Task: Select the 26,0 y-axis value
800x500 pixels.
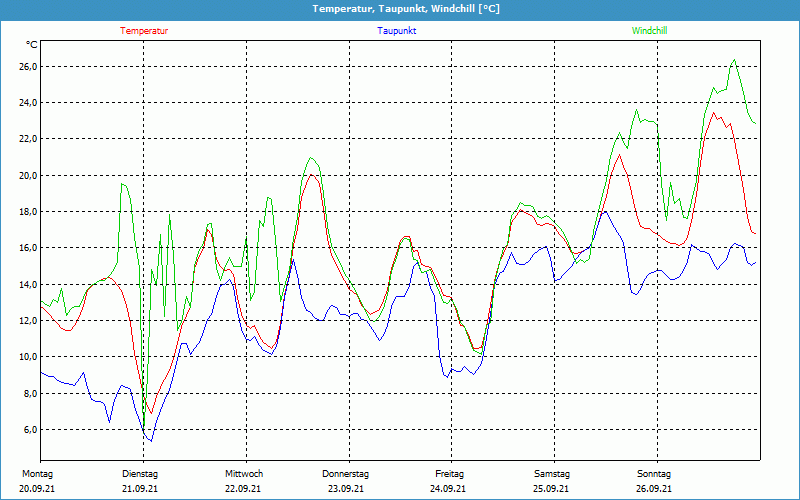Action: click(x=29, y=67)
